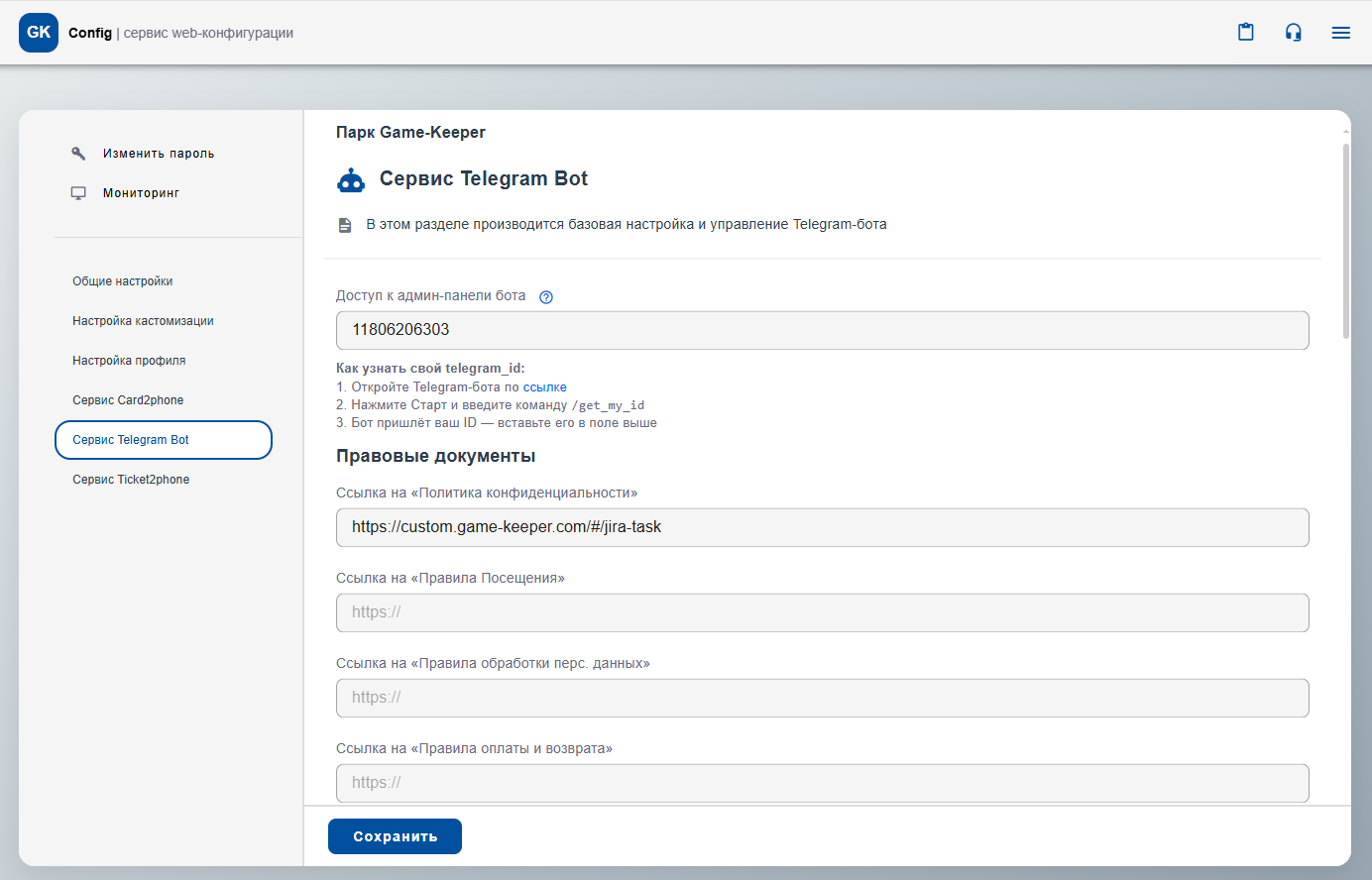Open Изменить пароль in sidebar
This screenshot has height=880, width=1372.
159,154
